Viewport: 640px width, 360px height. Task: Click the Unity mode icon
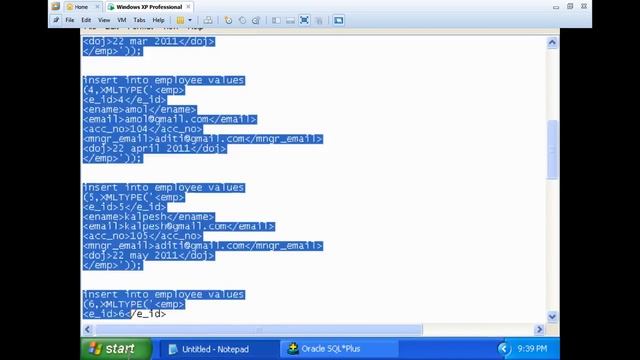pos(319,20)
